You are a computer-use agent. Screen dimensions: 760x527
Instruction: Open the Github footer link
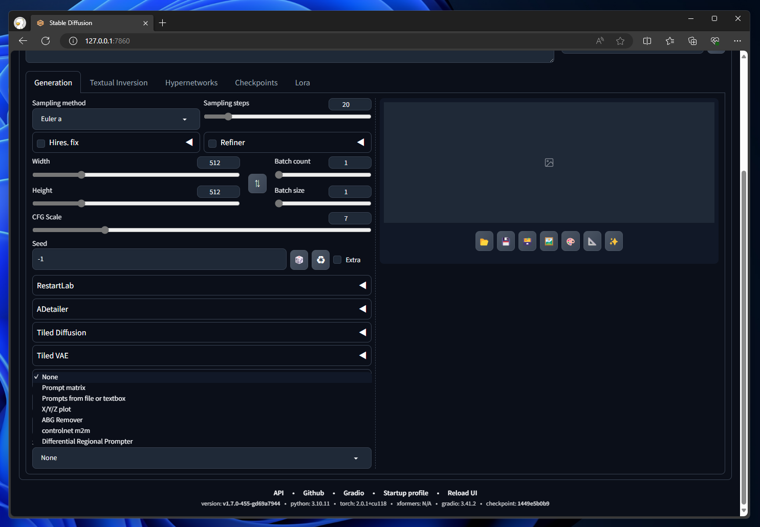pos(313,493)
